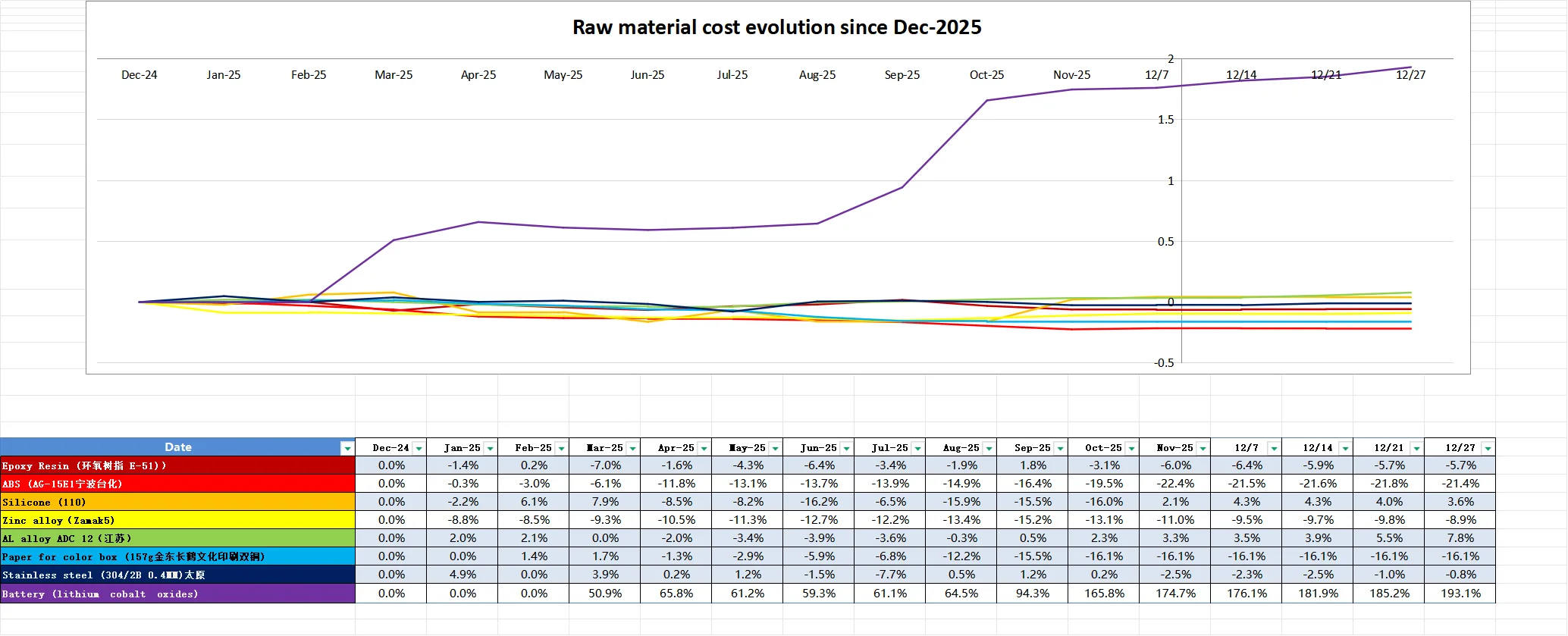Click the yellow Zinc alloy label cell
Viewport: 1568px width, 636px height.
(177, 520)
